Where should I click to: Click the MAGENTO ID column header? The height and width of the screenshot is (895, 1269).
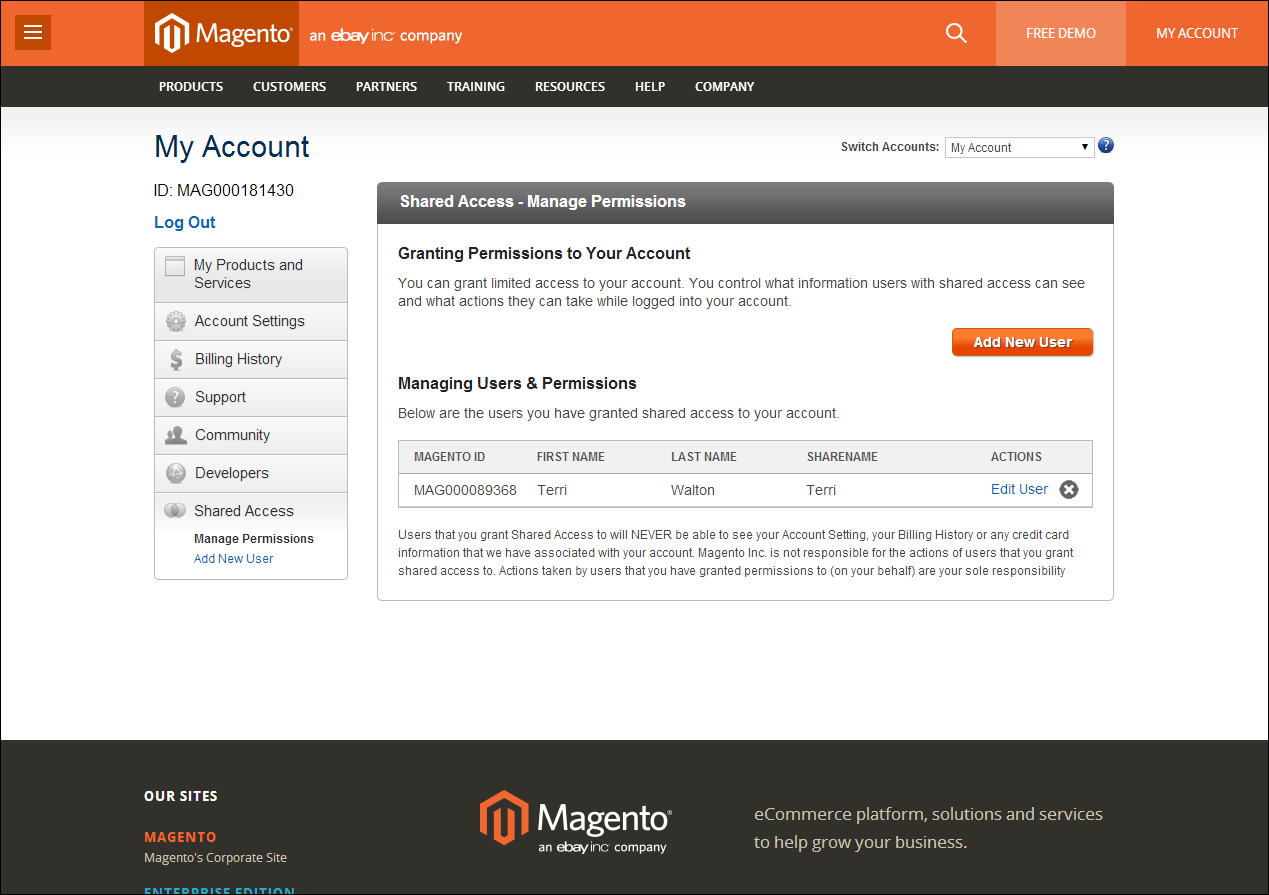pos(450,457)
